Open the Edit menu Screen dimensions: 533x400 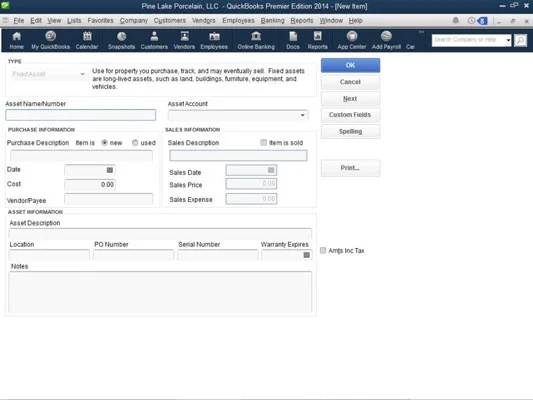tap(36, 21)
